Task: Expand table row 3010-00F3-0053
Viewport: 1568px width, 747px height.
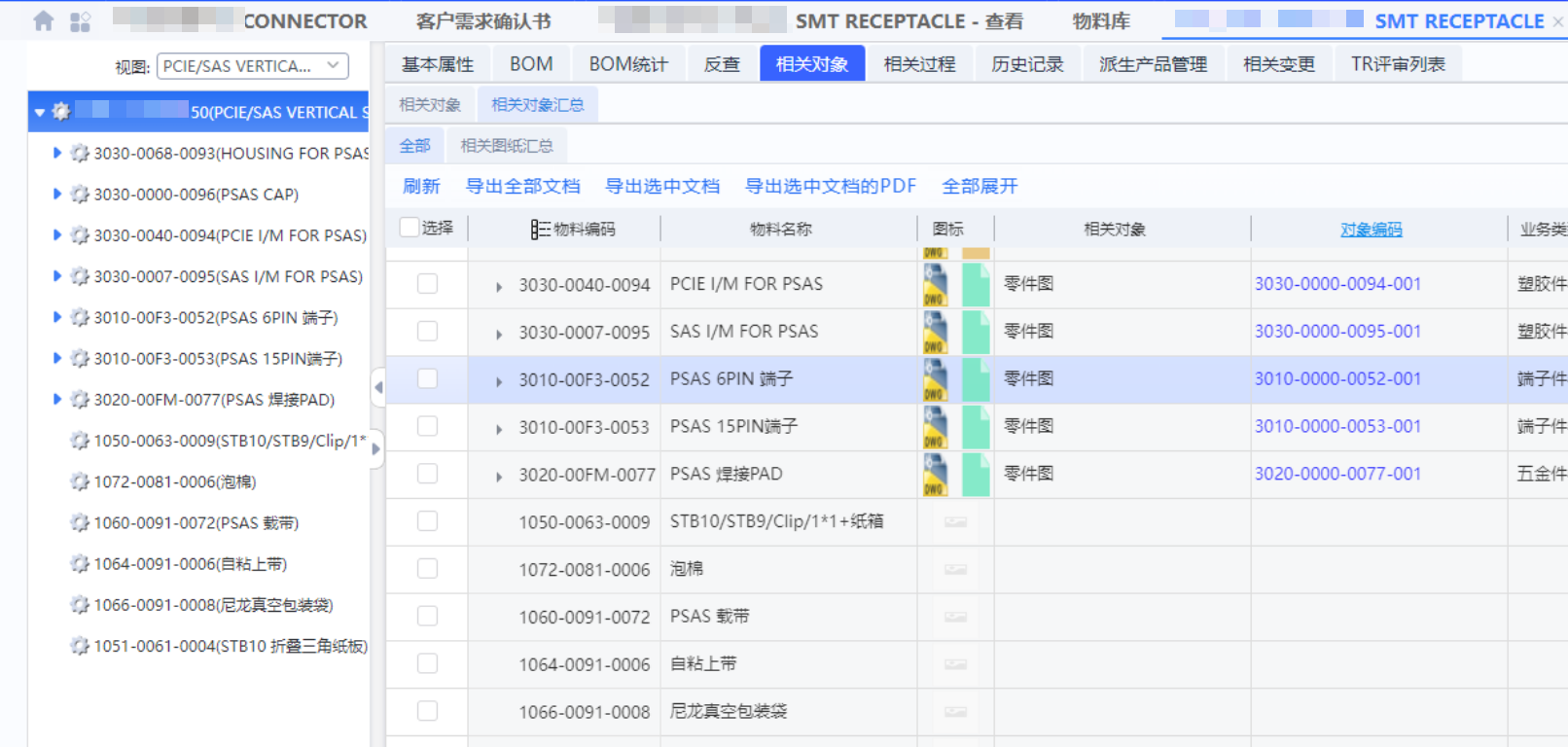Action: coord(499,429)
